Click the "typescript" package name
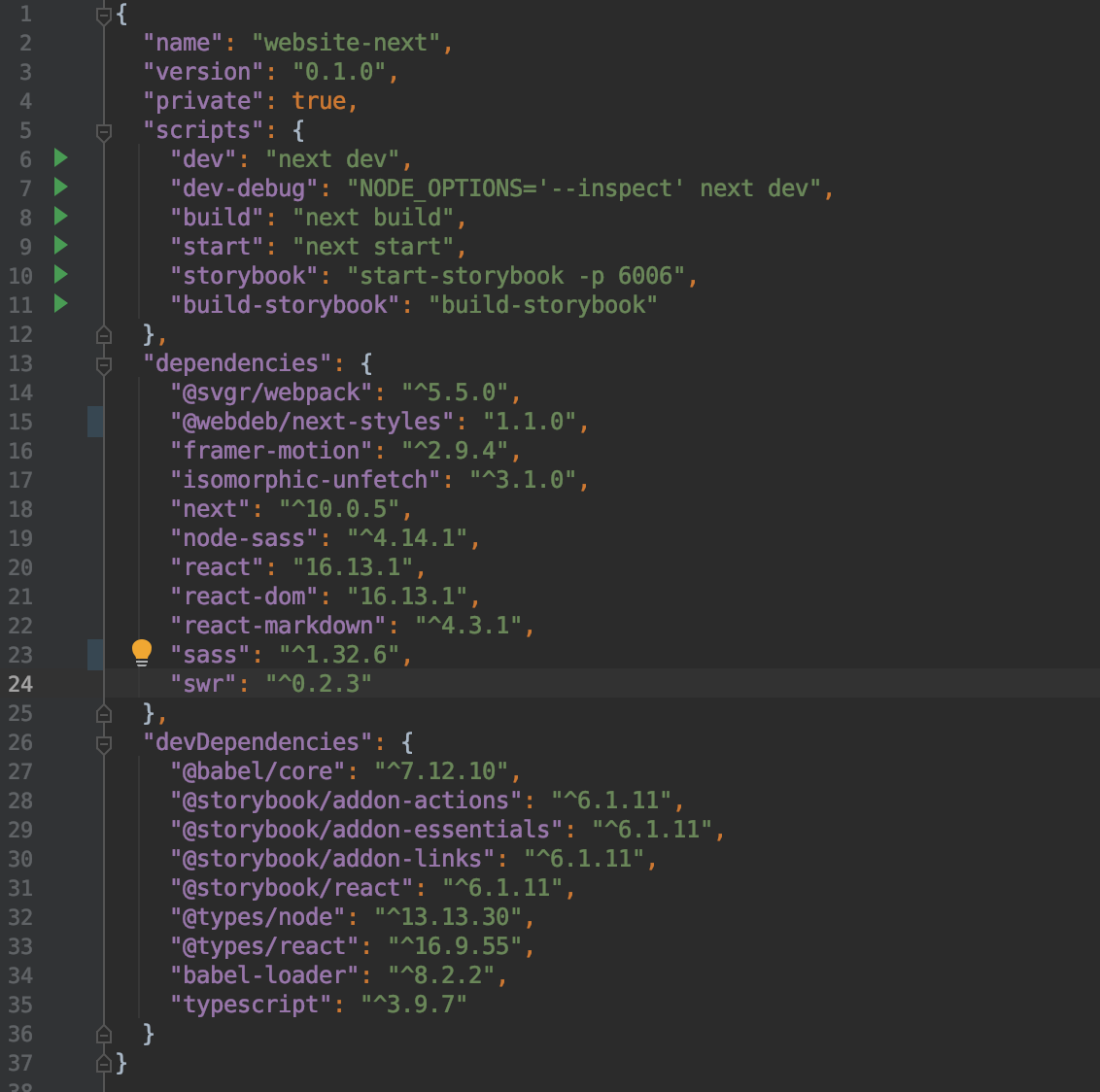The height and width of the screenshot is (1092, 1100). 251,1005
